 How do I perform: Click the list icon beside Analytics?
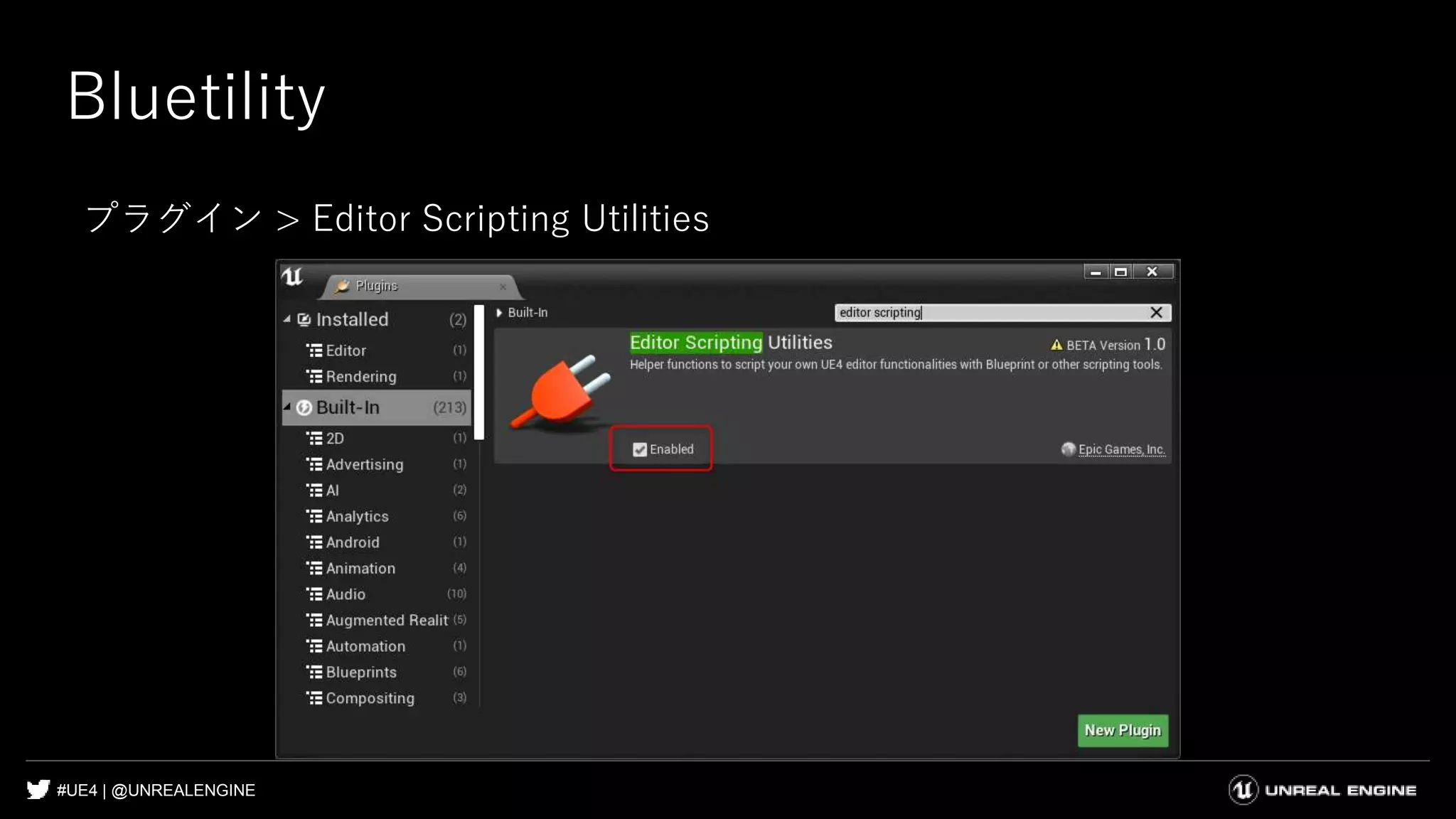(x=314, y=516)
